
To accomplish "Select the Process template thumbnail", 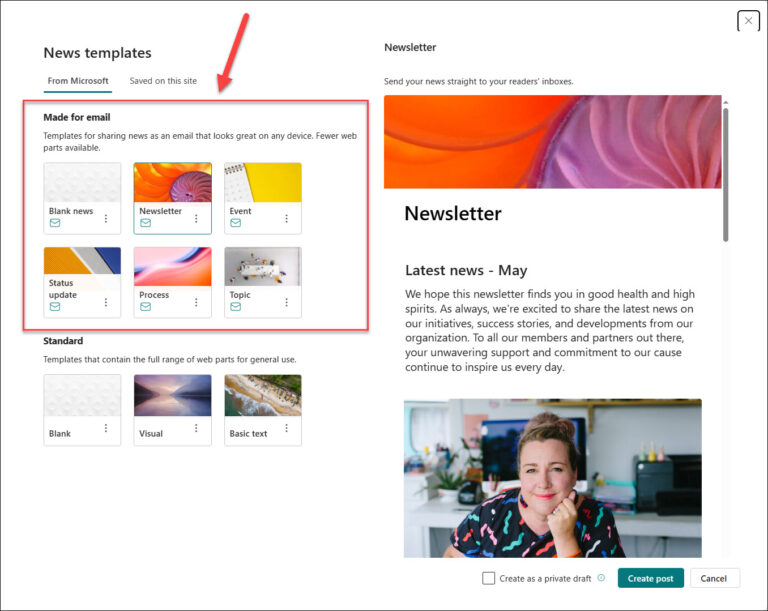I will 173,267.
